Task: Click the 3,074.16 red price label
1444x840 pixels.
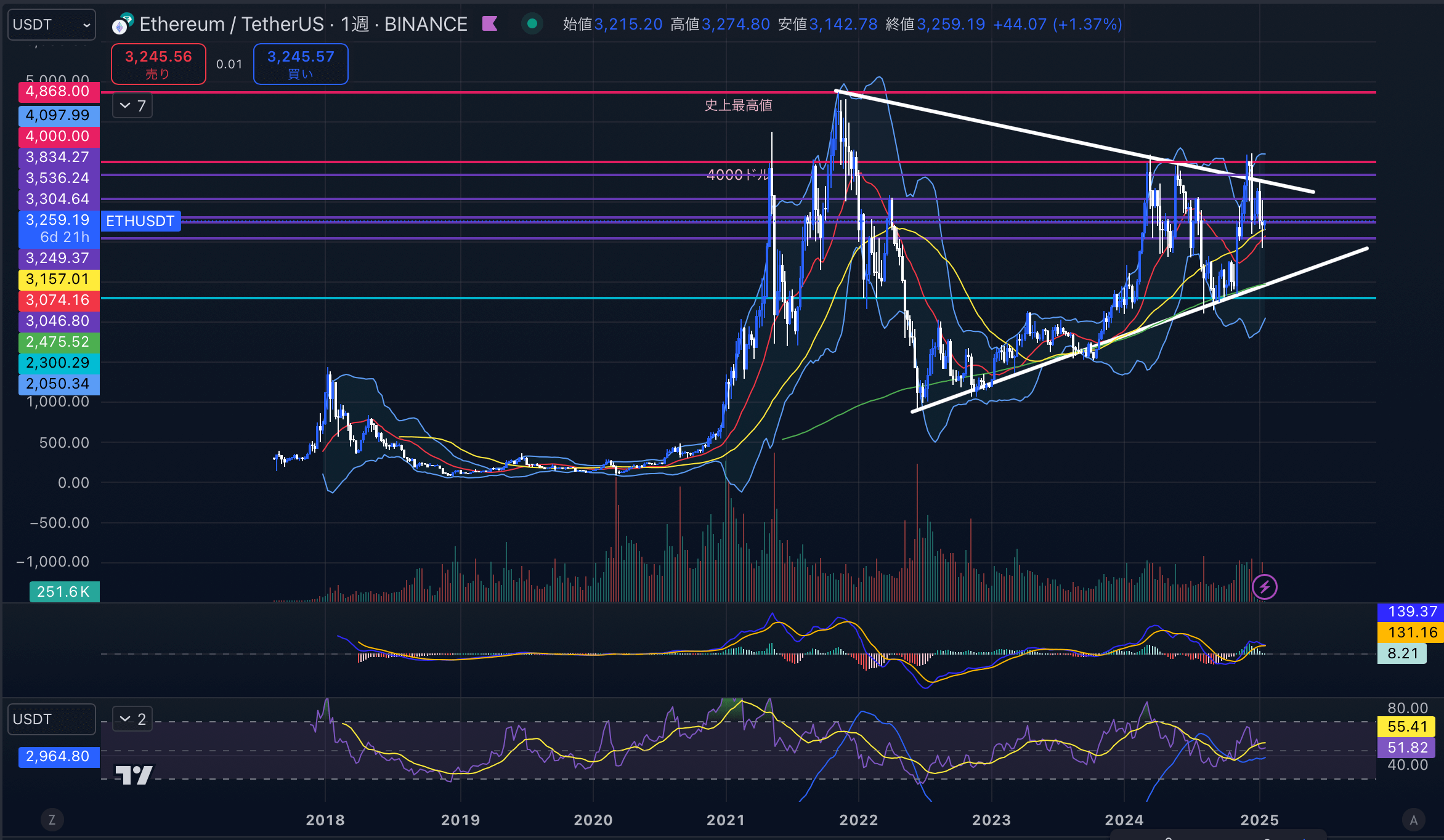Action: [59, 300]
